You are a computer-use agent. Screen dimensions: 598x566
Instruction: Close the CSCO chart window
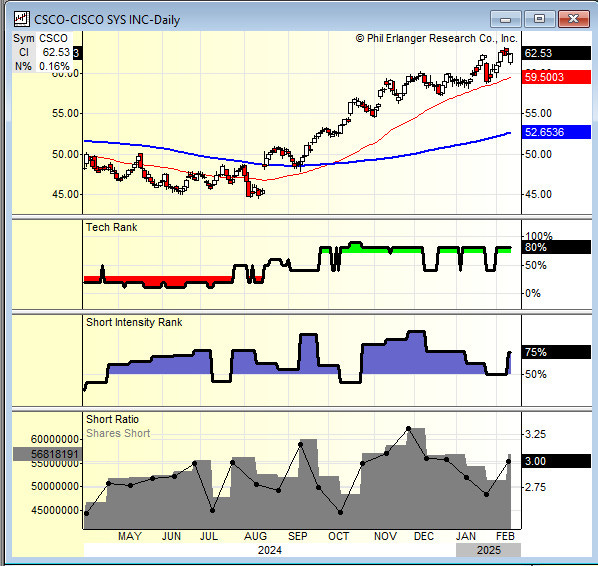574,19
